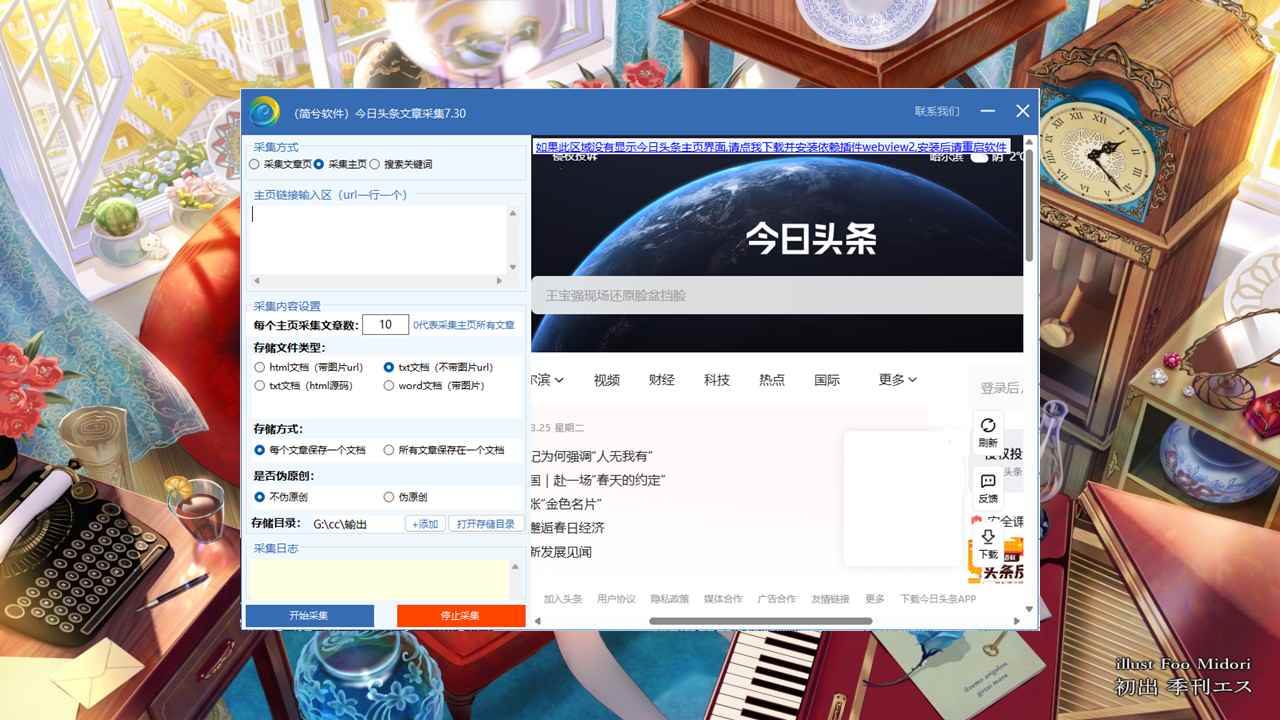Select 所有文章保存在一个文档 storage option

click(x=389, y=450)
